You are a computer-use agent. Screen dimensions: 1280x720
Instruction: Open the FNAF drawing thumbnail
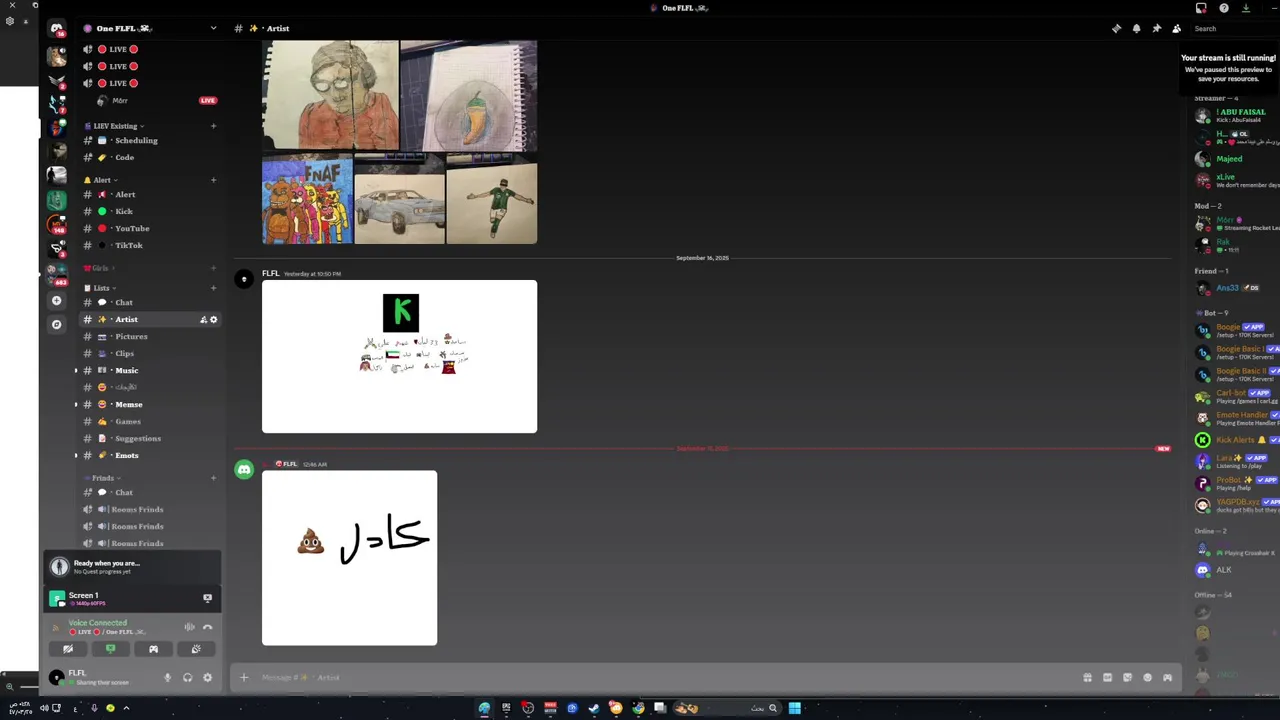[x=307, y=199]
